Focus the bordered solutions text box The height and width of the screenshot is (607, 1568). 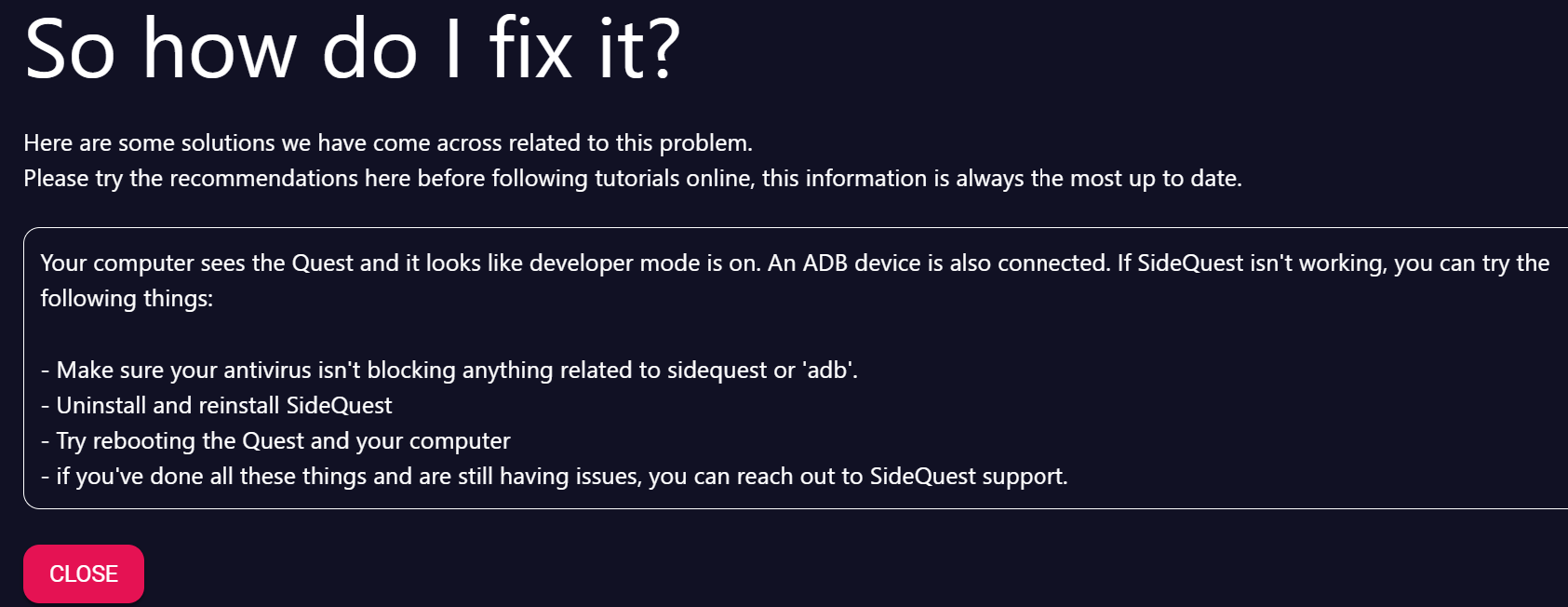click(x=796, y=368)
